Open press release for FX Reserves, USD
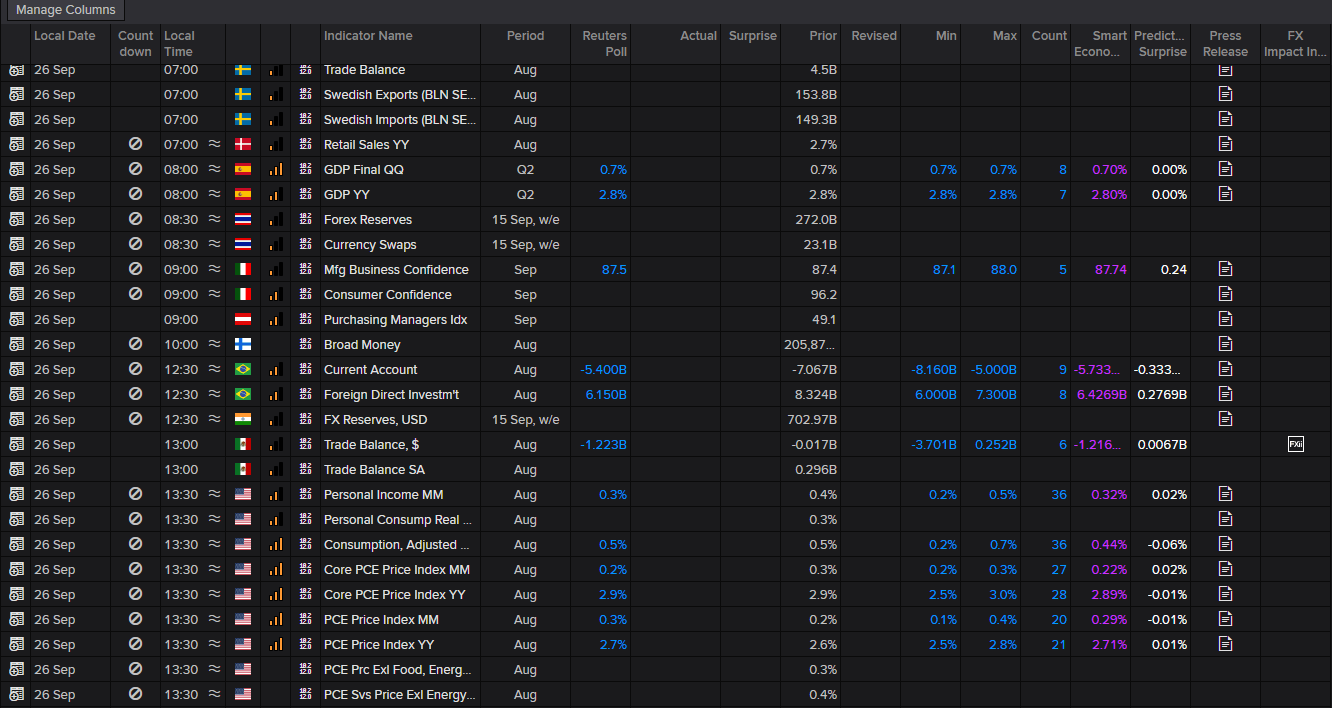 pos(1225,419)
